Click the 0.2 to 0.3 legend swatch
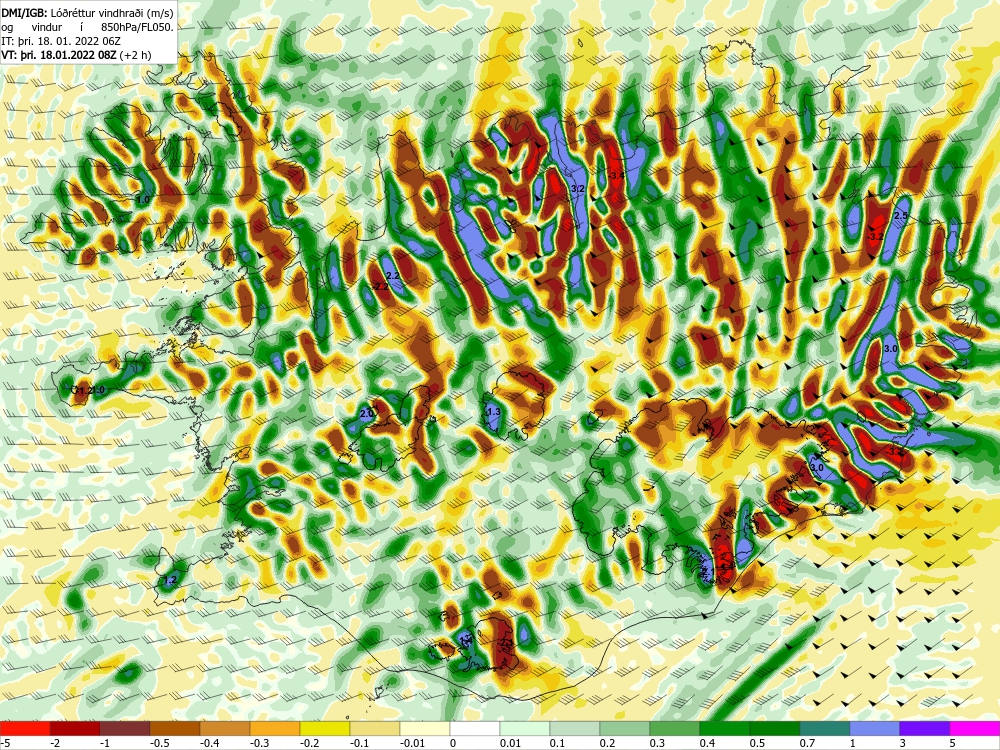 click(625, 729)
